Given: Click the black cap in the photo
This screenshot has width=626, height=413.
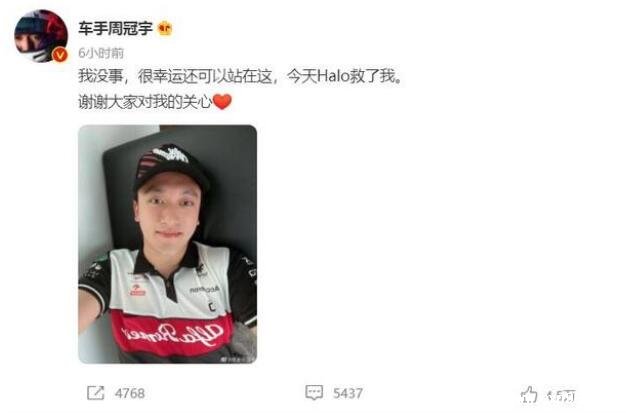Looking at the screenshot, I should click(171, 166).
